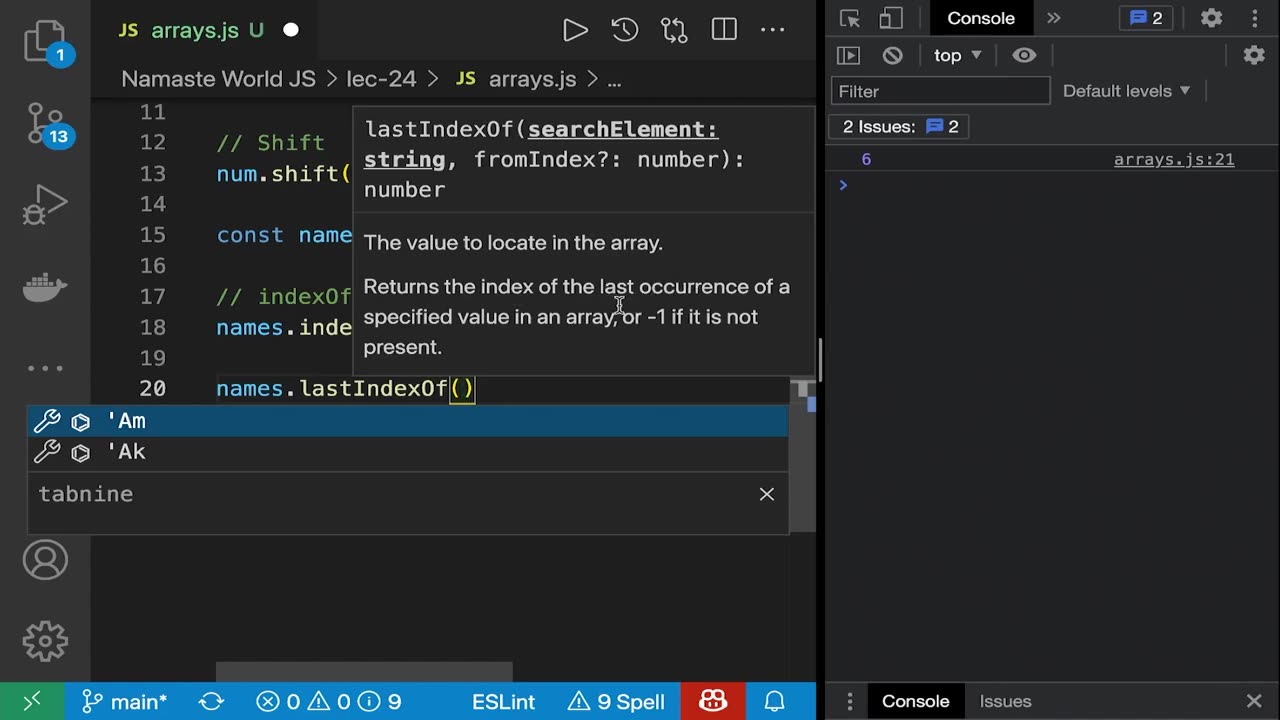Click the console Filter input field

point(940,91)
